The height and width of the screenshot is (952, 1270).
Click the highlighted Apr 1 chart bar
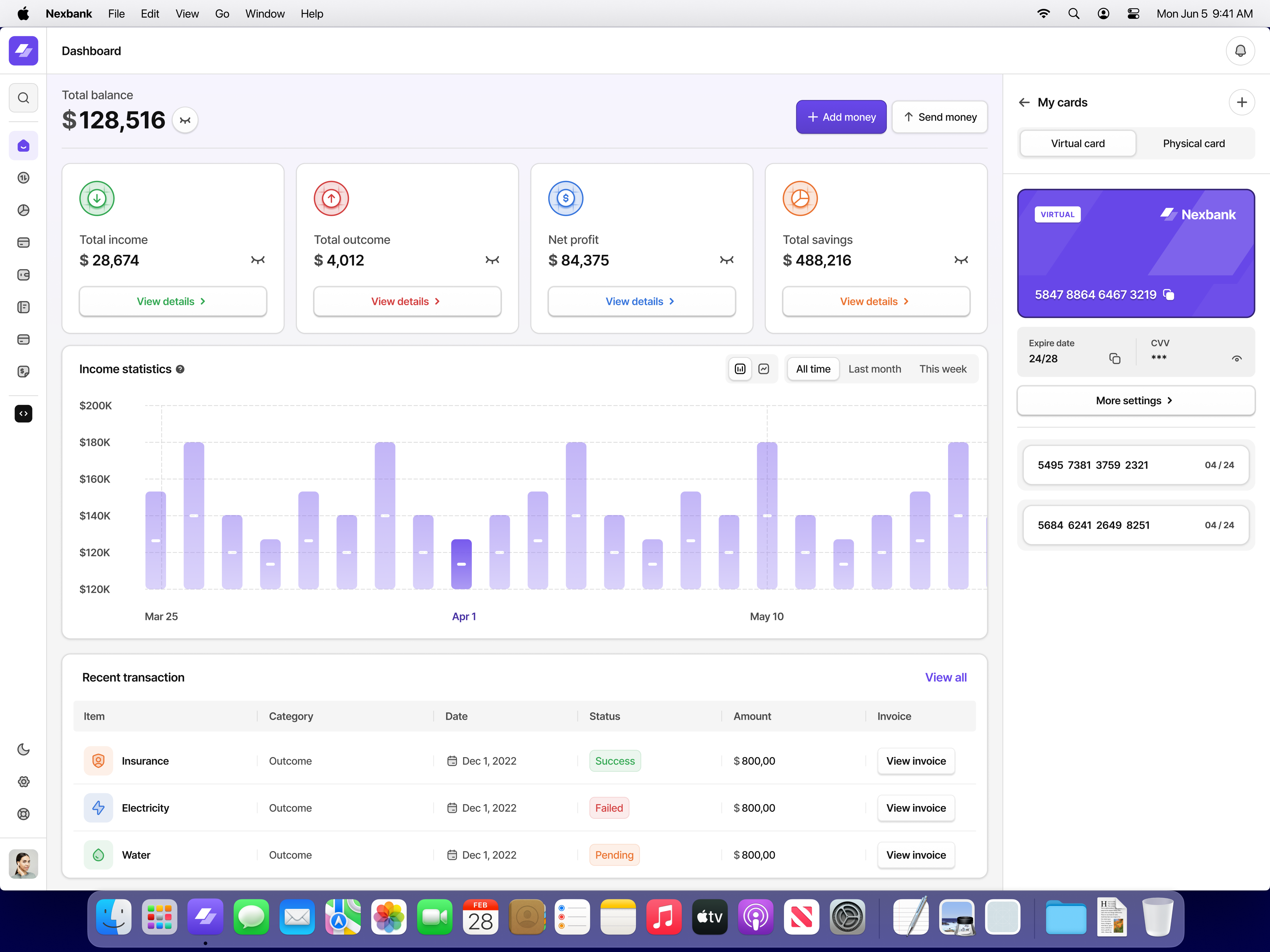[461, 564]
